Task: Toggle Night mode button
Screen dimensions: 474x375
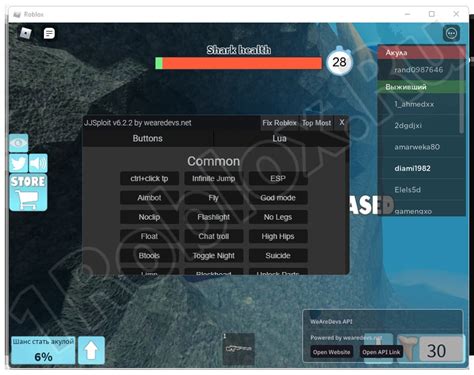Action: tap(214, 256)
